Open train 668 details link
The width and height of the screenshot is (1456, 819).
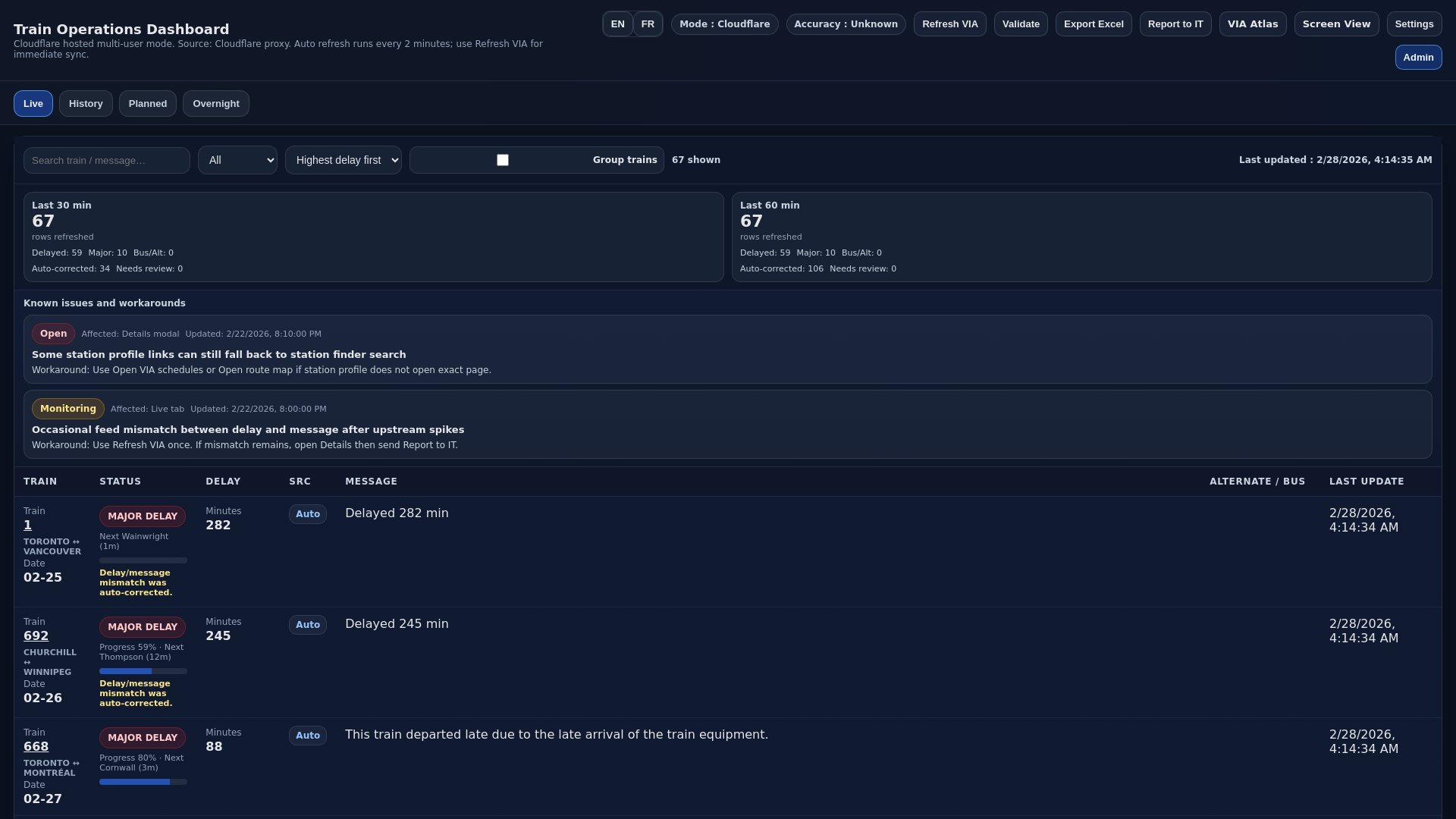36,747
